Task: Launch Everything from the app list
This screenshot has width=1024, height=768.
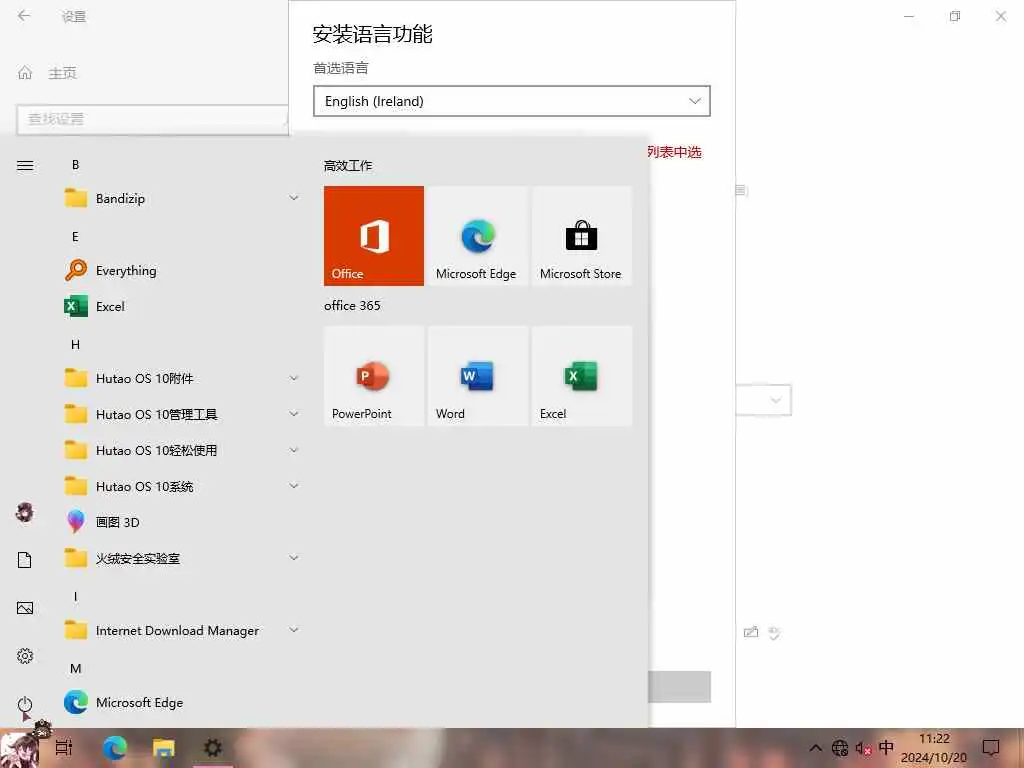Action: [182, 270]
